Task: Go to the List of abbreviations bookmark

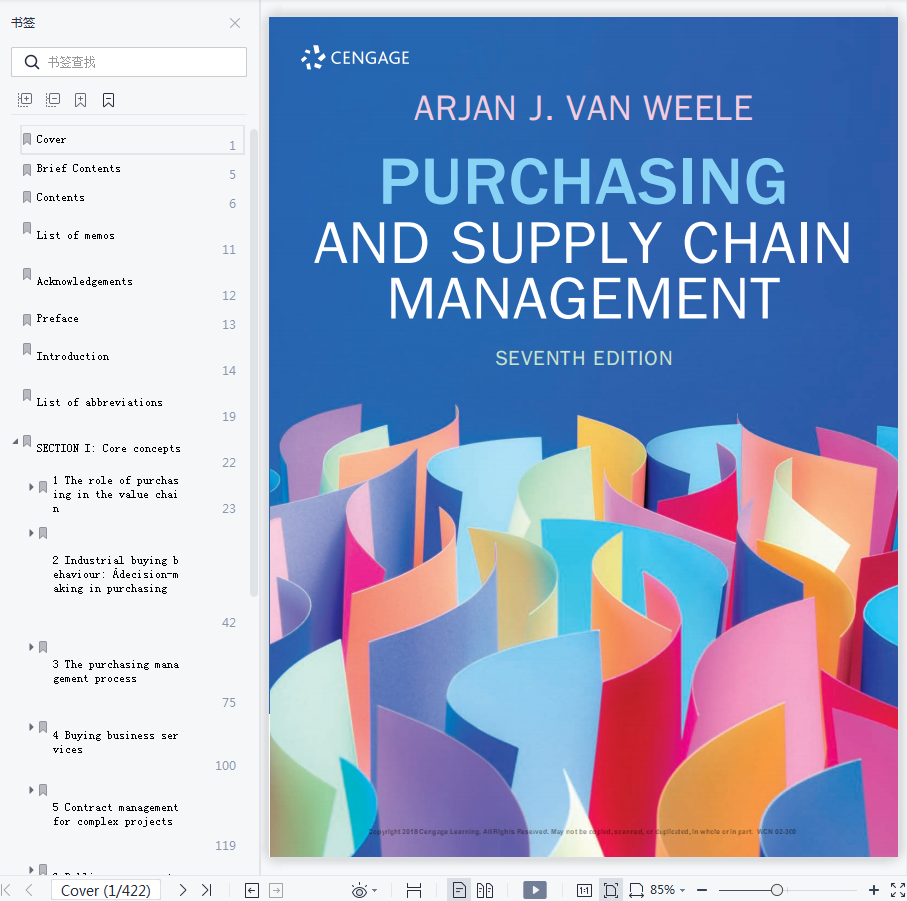Action: pyautogui.click(x=99, y=403)
